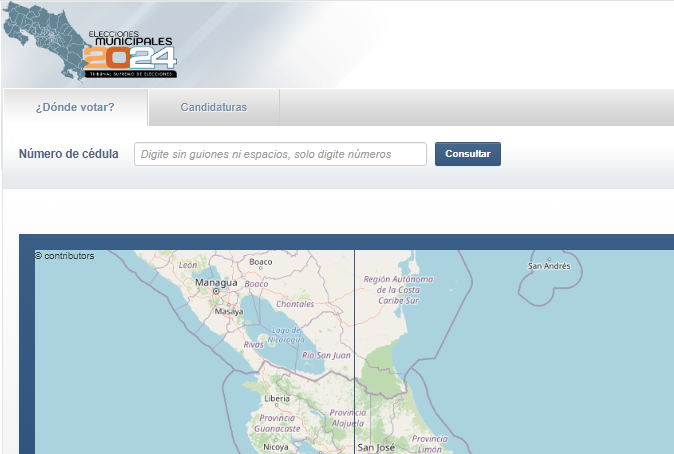Switch to the ¿Dónde votar? tab
This screenshot has height=454, width=674.
(x=75, y=107)
